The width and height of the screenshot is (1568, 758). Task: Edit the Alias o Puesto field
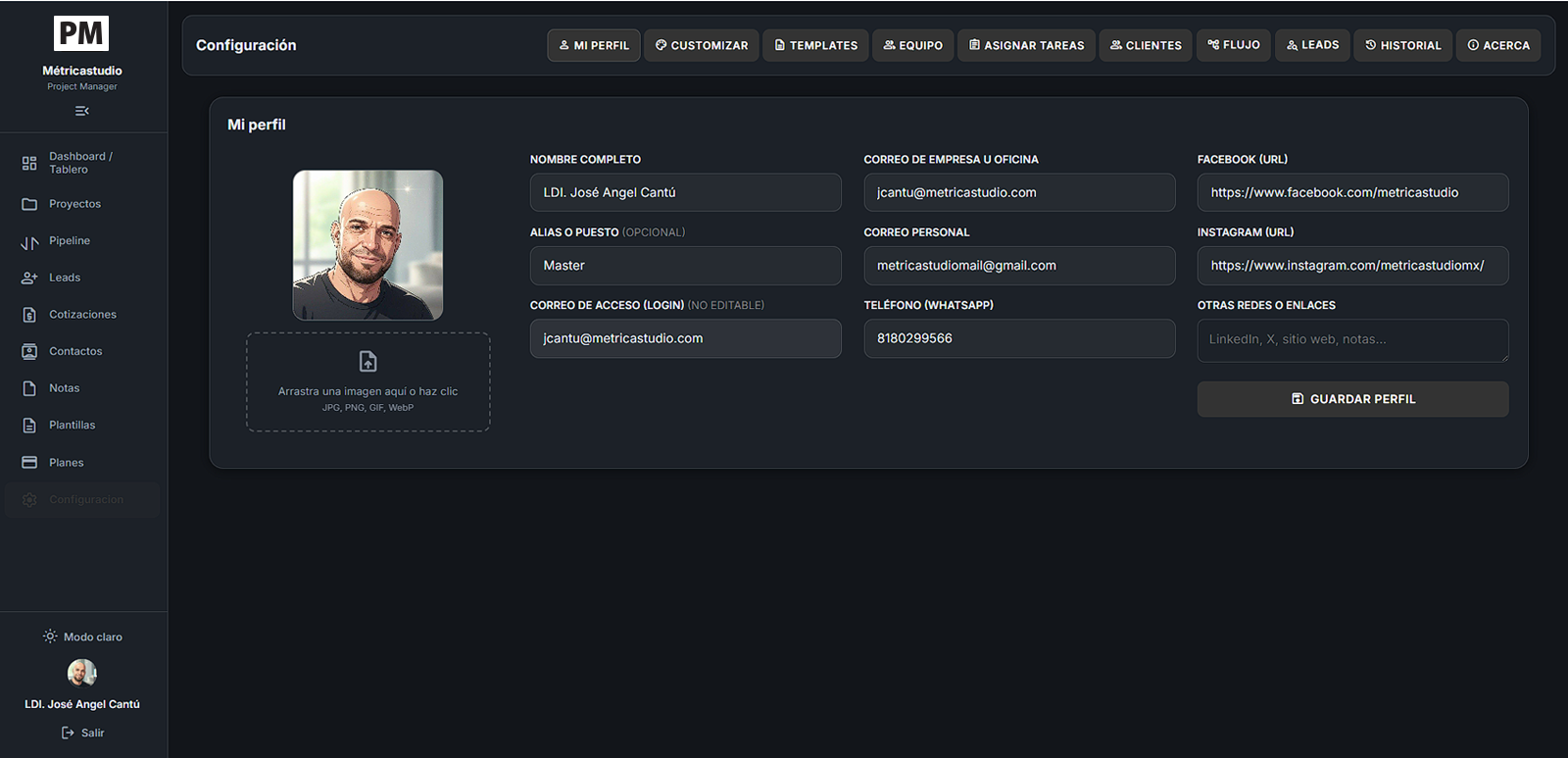686,266
